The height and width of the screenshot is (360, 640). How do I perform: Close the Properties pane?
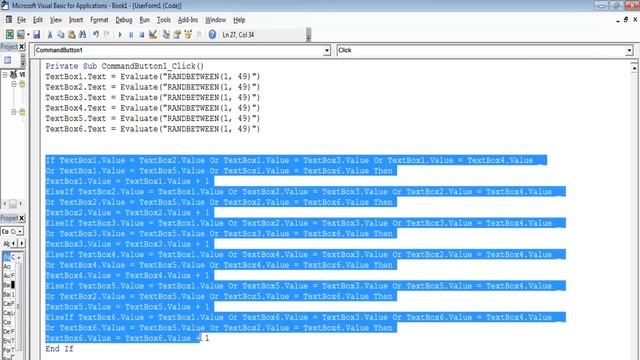[x=22, y=218]
